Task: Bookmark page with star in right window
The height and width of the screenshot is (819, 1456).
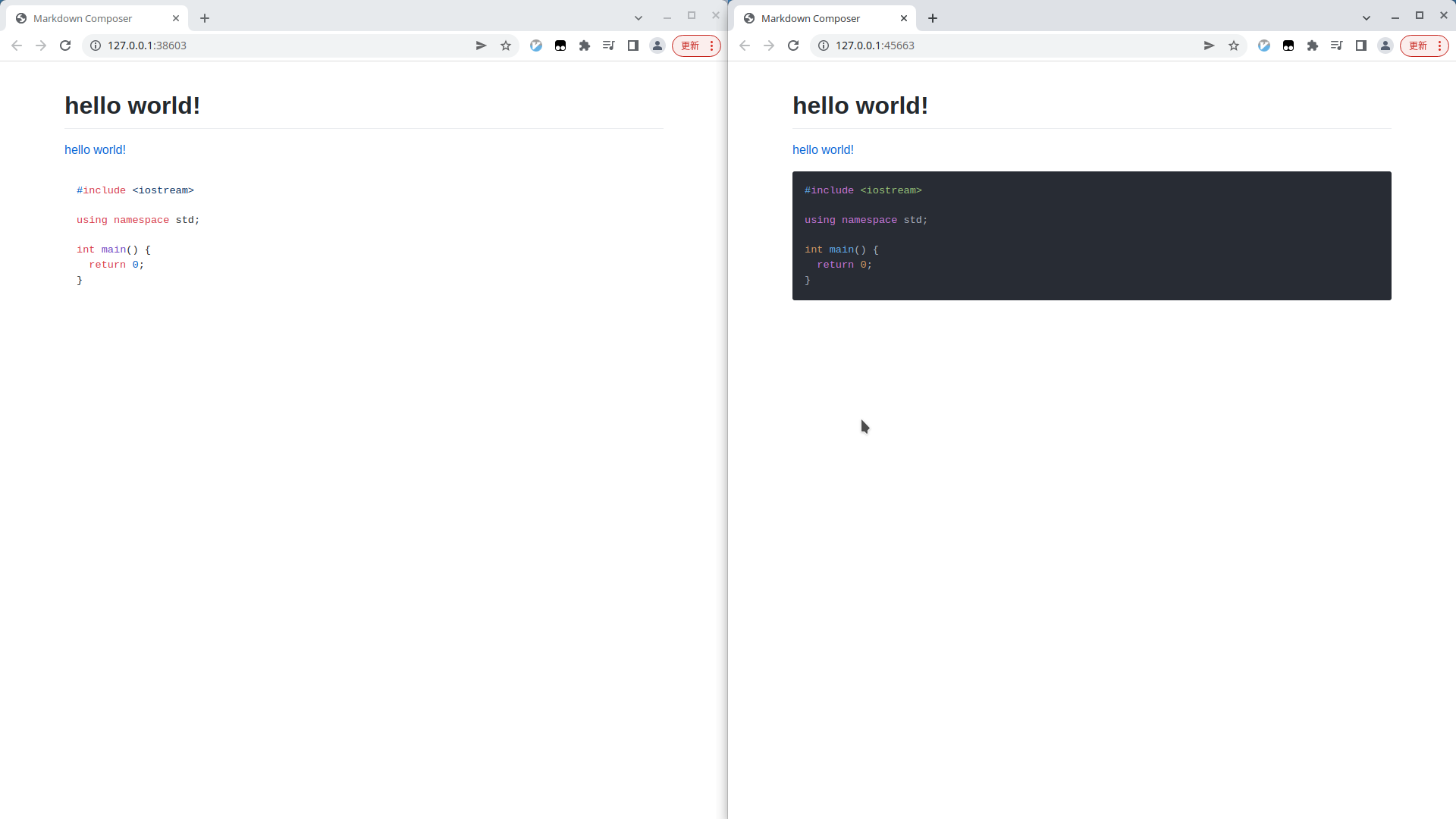Action: (x=1234, y=45)
